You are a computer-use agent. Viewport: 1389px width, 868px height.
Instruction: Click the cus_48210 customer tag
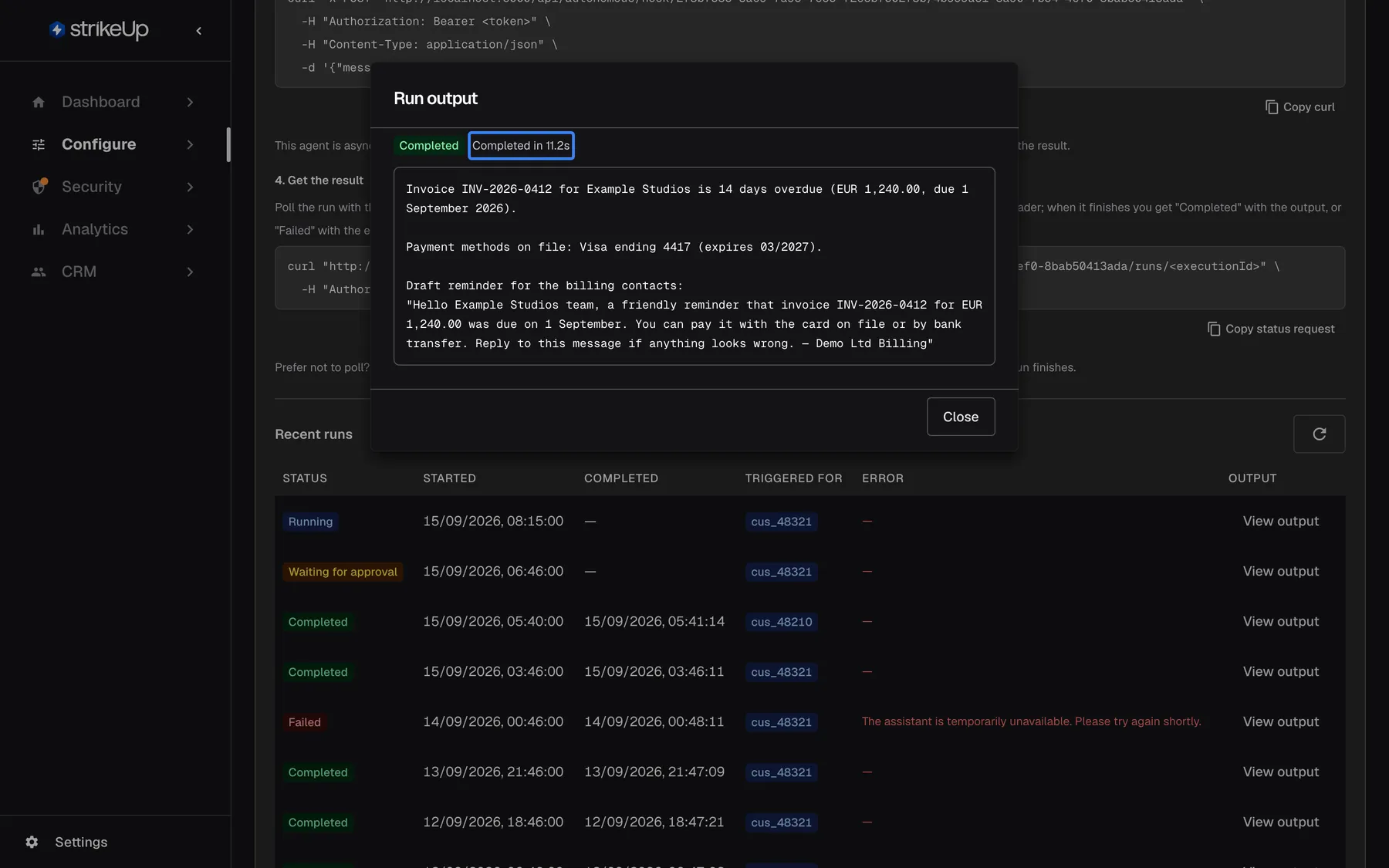pyautogui.click(x=781, y=622)
